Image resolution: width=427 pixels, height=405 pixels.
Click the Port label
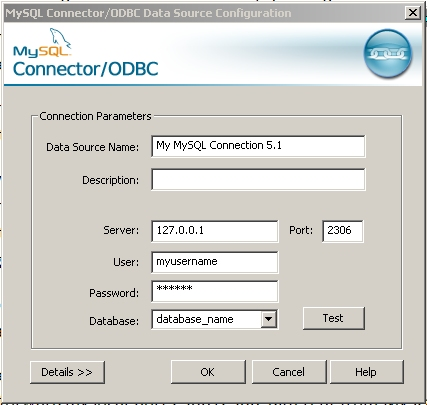click(301, 230)
